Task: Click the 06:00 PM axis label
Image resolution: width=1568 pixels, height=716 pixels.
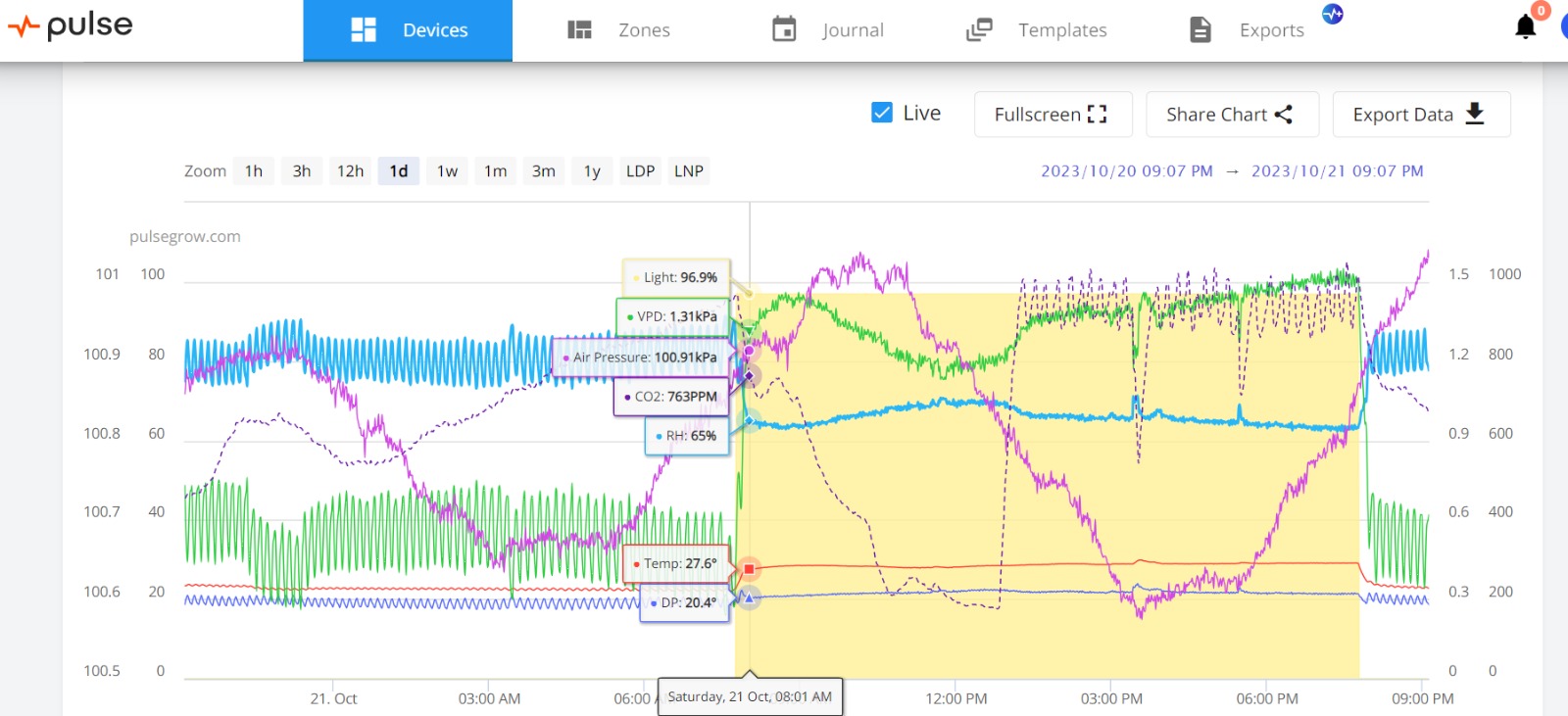Action: click(1267, 699)
